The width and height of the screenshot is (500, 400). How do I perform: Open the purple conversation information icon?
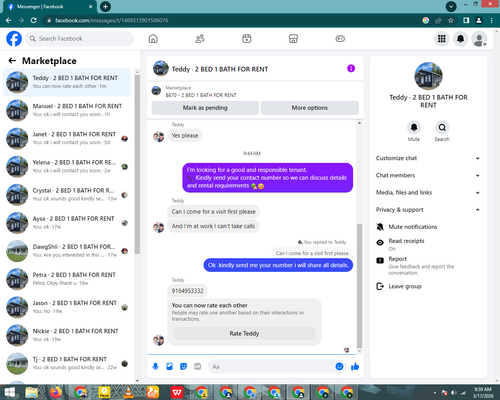[x=351, y=68]
